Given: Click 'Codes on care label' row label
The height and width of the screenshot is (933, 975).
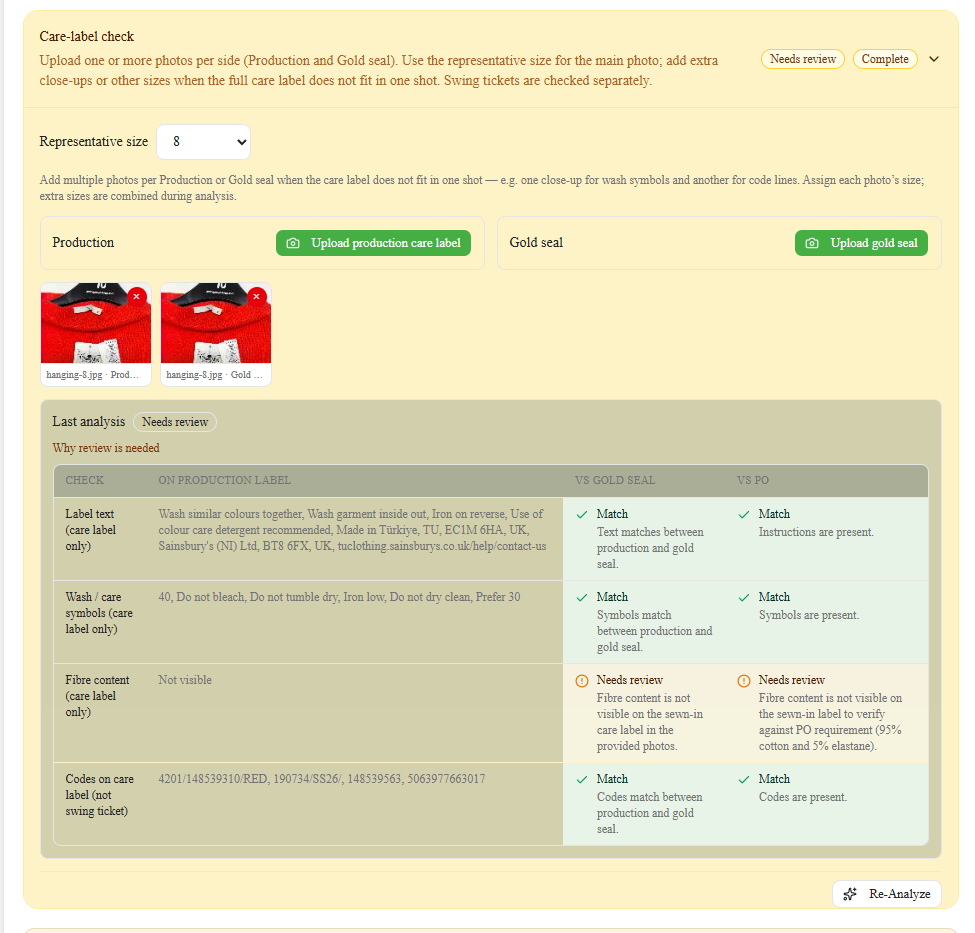Looking at the screenshot, I should pyautogui.click(x=99, y=795).
